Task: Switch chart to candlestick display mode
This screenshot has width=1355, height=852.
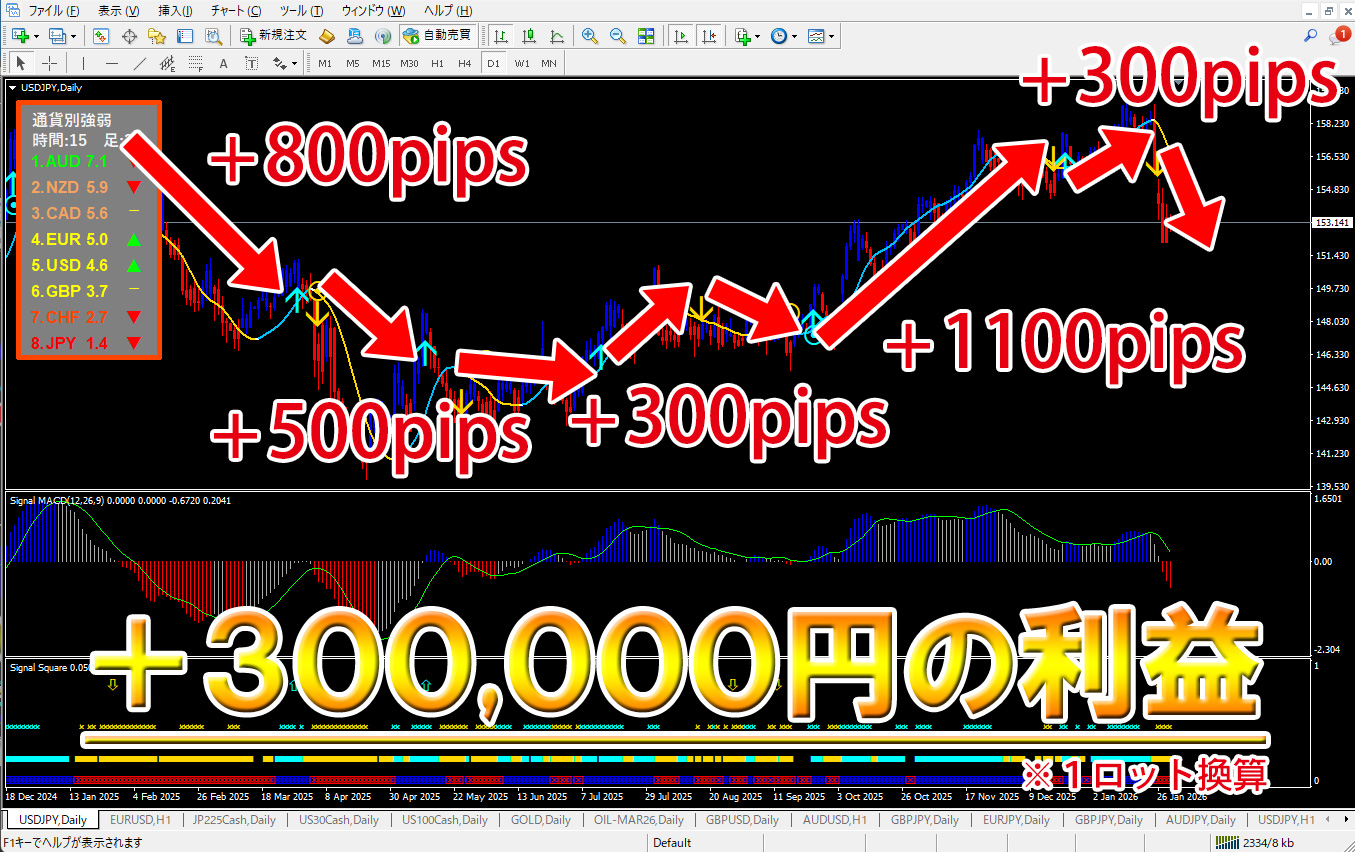Action: tap(528, 36)
